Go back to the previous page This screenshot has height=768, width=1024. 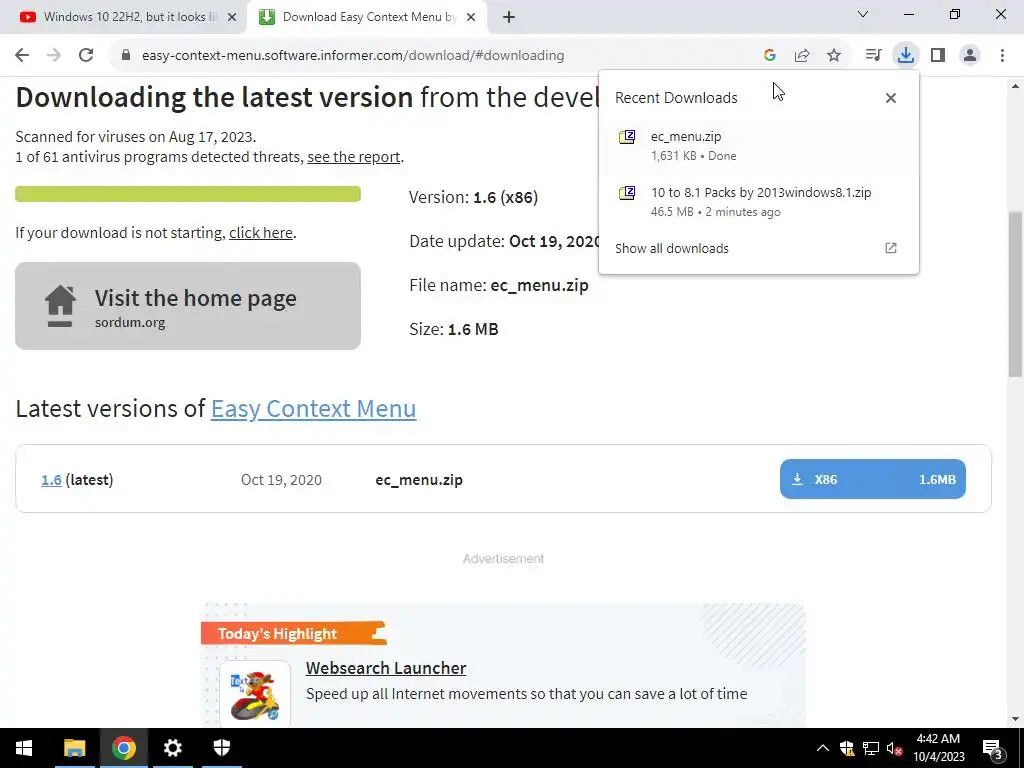[x=22, y=56]
